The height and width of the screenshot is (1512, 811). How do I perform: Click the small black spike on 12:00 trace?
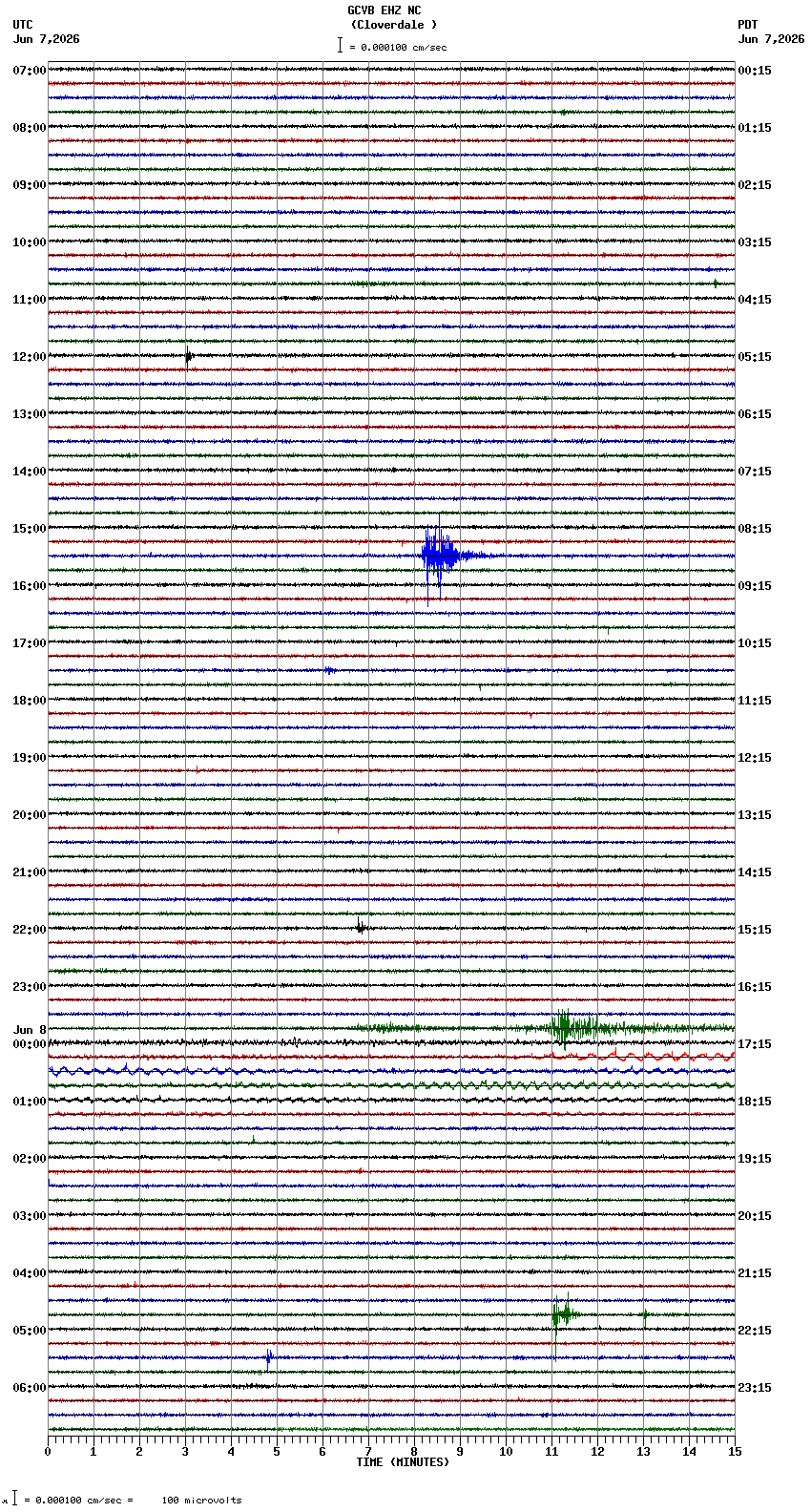point(188,356)
